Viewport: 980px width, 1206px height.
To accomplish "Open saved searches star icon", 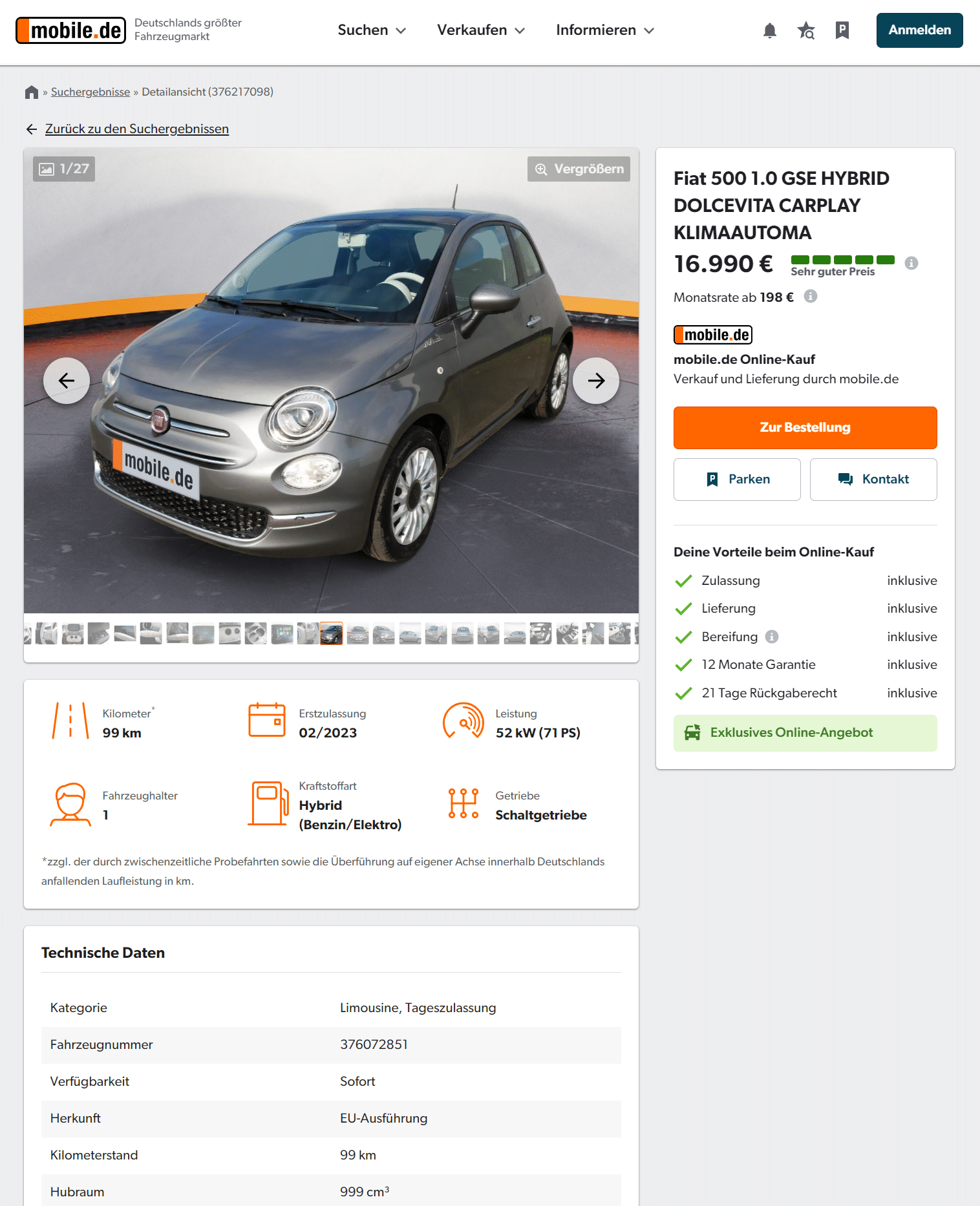I will [806, 30].
